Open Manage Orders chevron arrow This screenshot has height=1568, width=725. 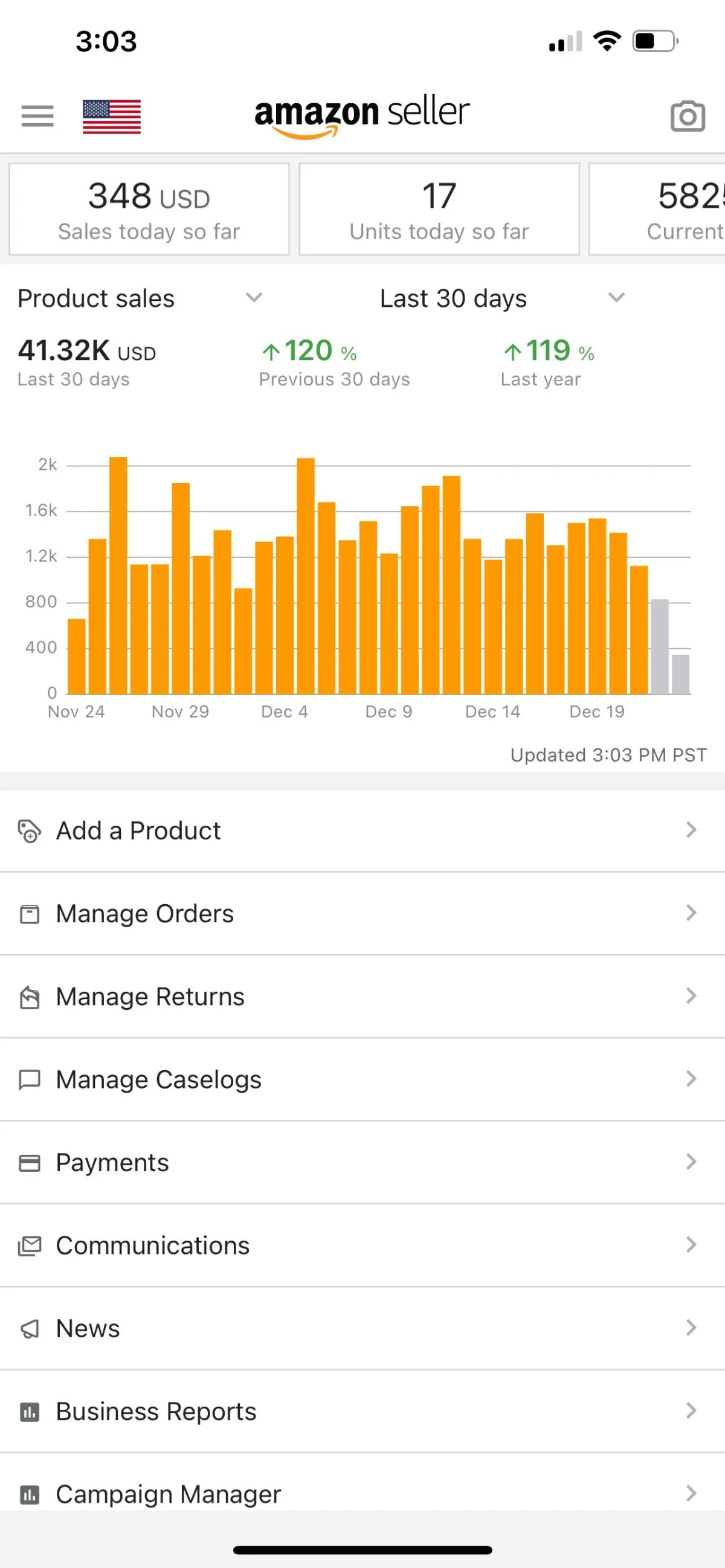tap(691, 913)
